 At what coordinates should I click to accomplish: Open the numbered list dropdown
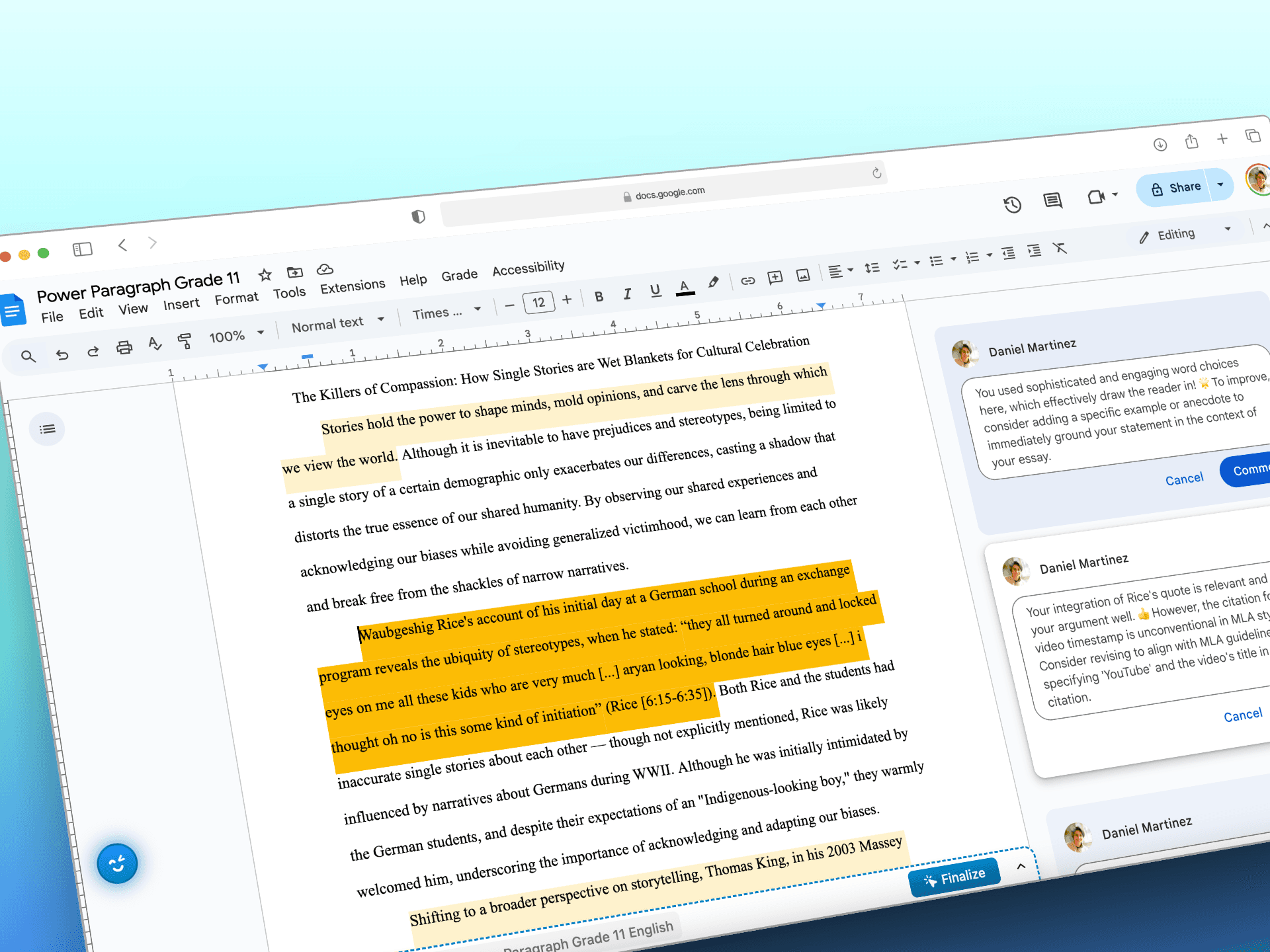[978, 257]
